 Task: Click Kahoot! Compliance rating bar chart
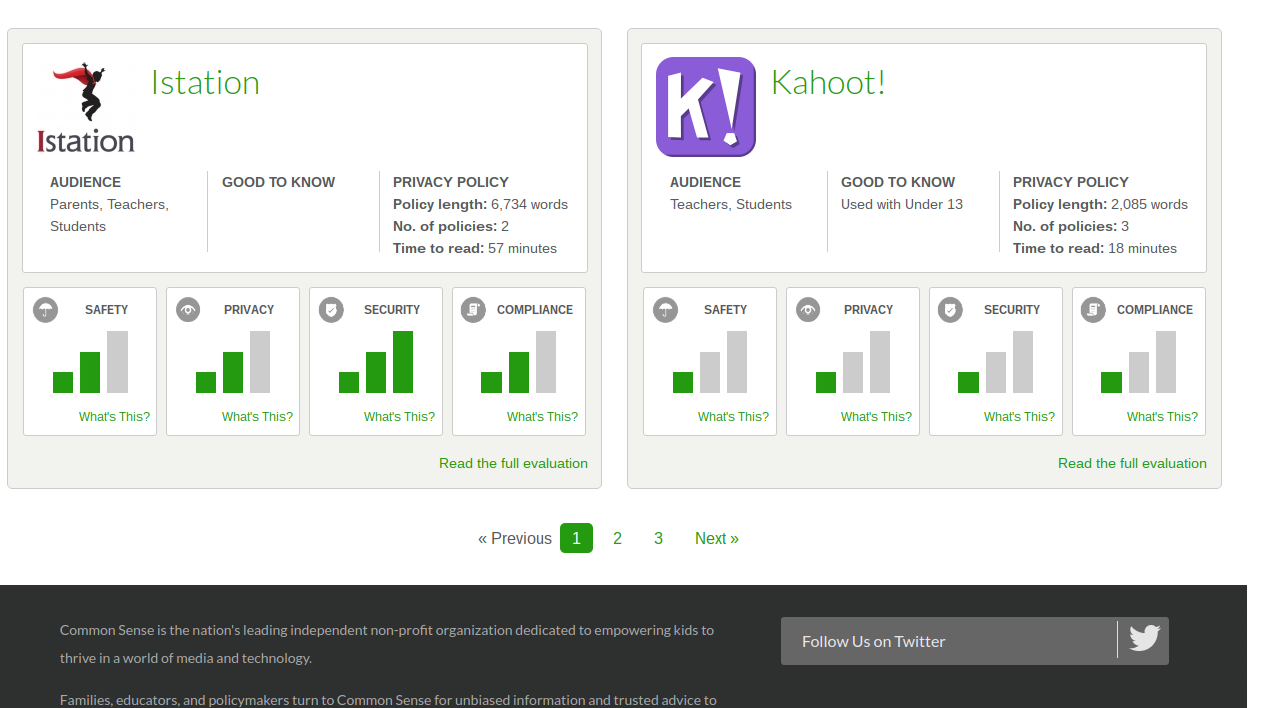1139,362
